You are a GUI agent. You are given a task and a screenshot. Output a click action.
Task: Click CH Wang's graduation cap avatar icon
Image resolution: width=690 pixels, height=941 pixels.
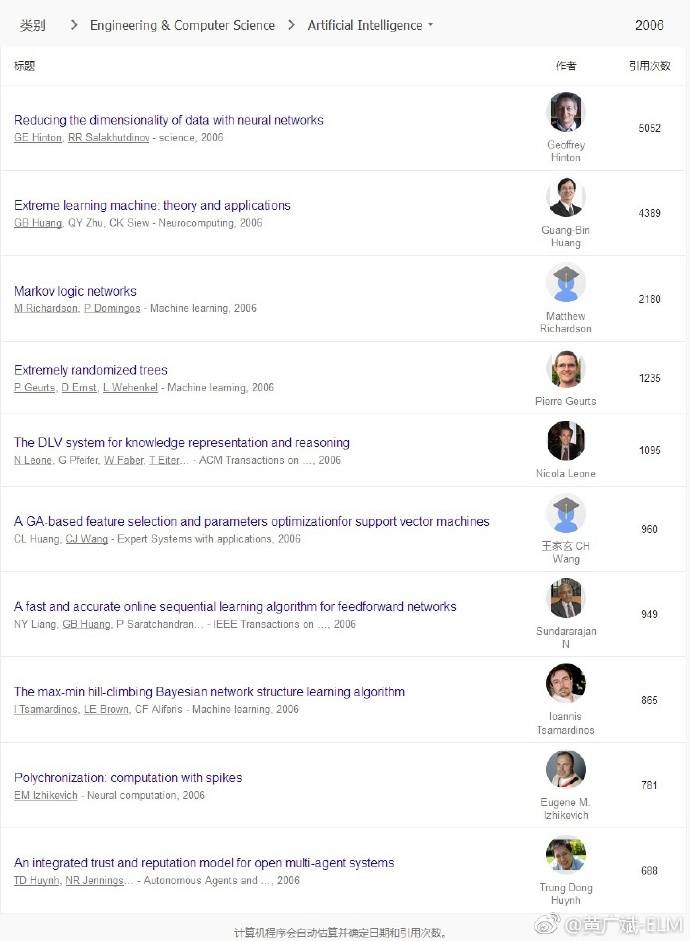(x=566, y=514)
